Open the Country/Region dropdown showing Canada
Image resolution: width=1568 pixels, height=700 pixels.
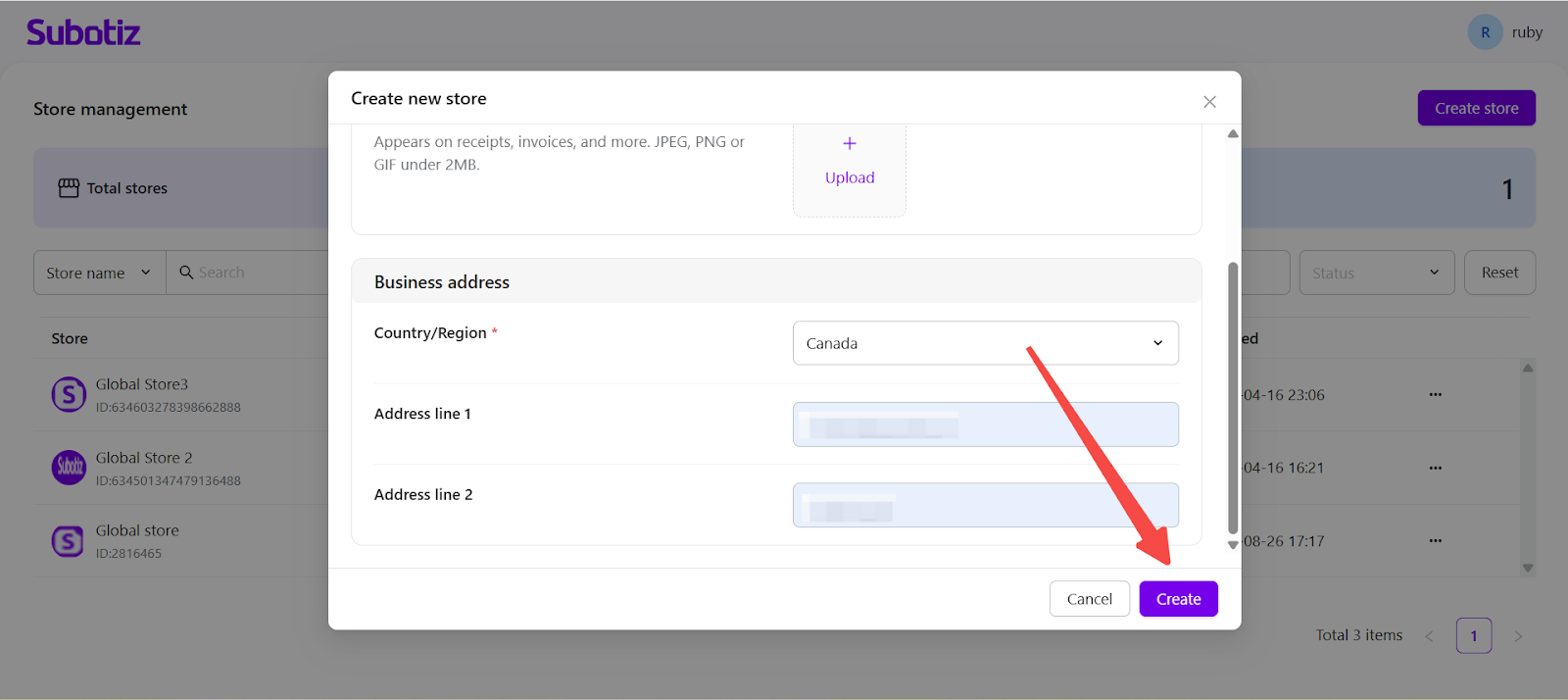(985, 343)
